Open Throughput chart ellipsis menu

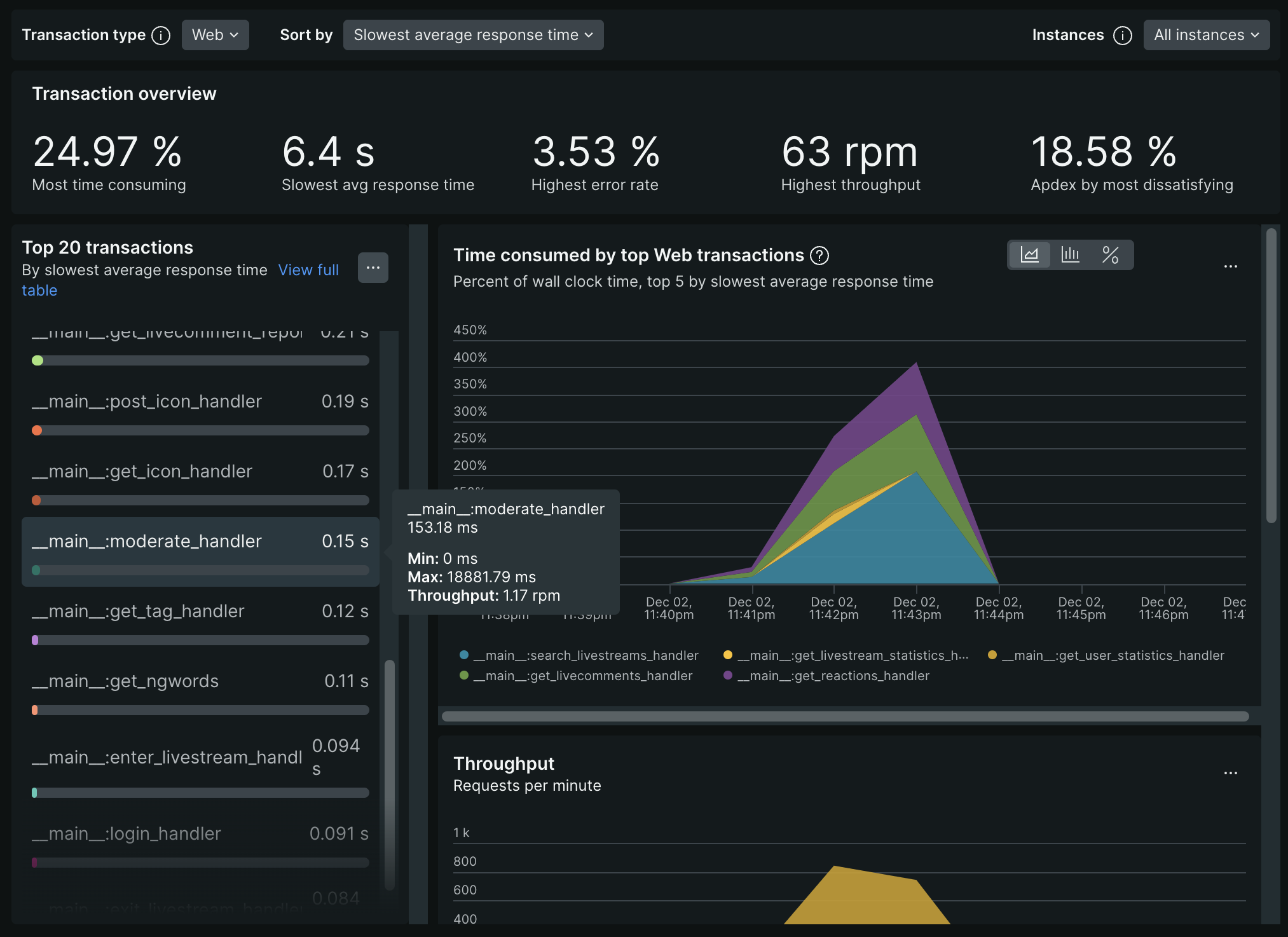(1230, 773)
